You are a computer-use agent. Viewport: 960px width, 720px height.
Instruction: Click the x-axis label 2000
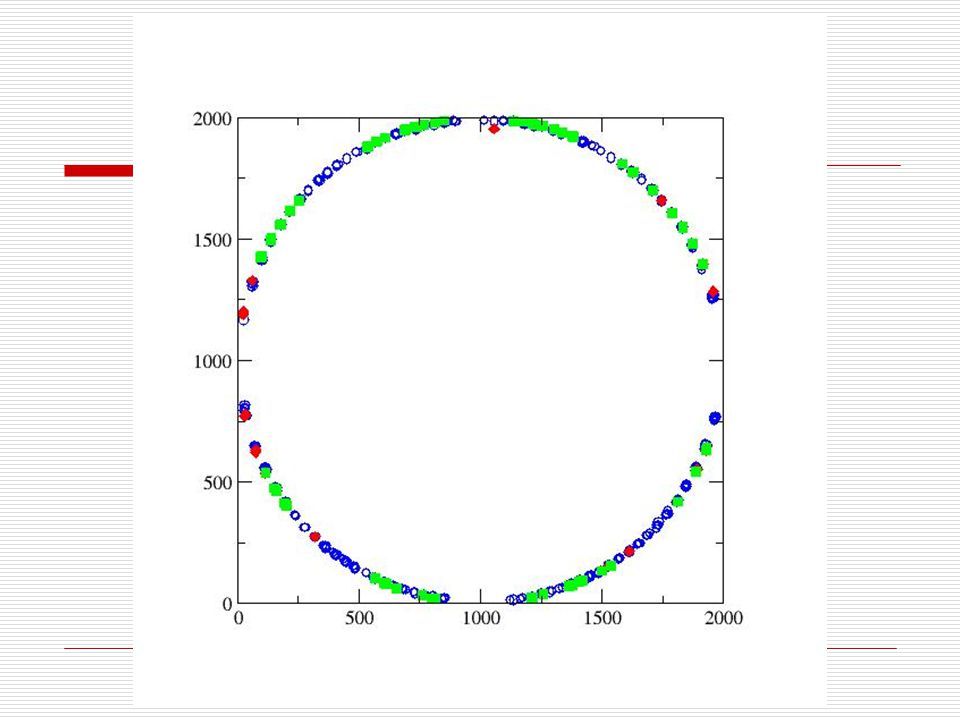point(724,618)
